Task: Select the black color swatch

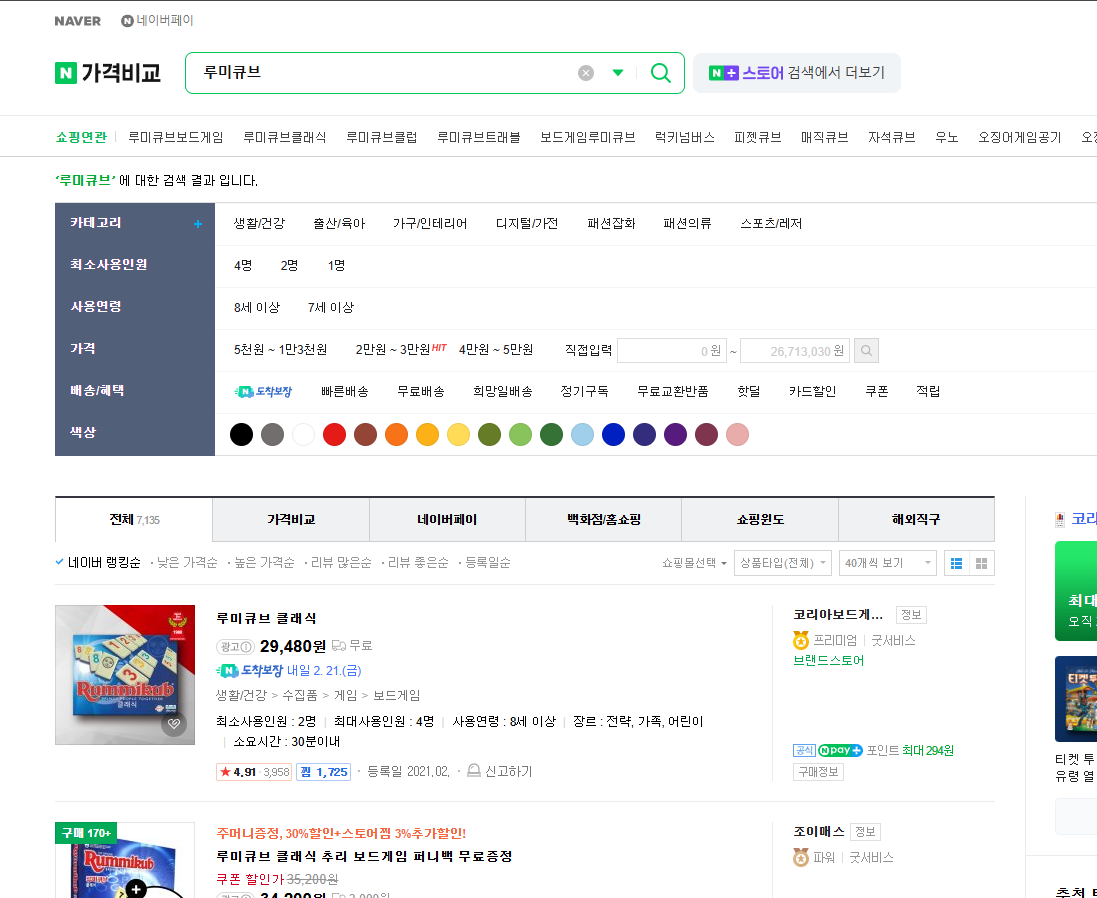Action: [241, 434]
